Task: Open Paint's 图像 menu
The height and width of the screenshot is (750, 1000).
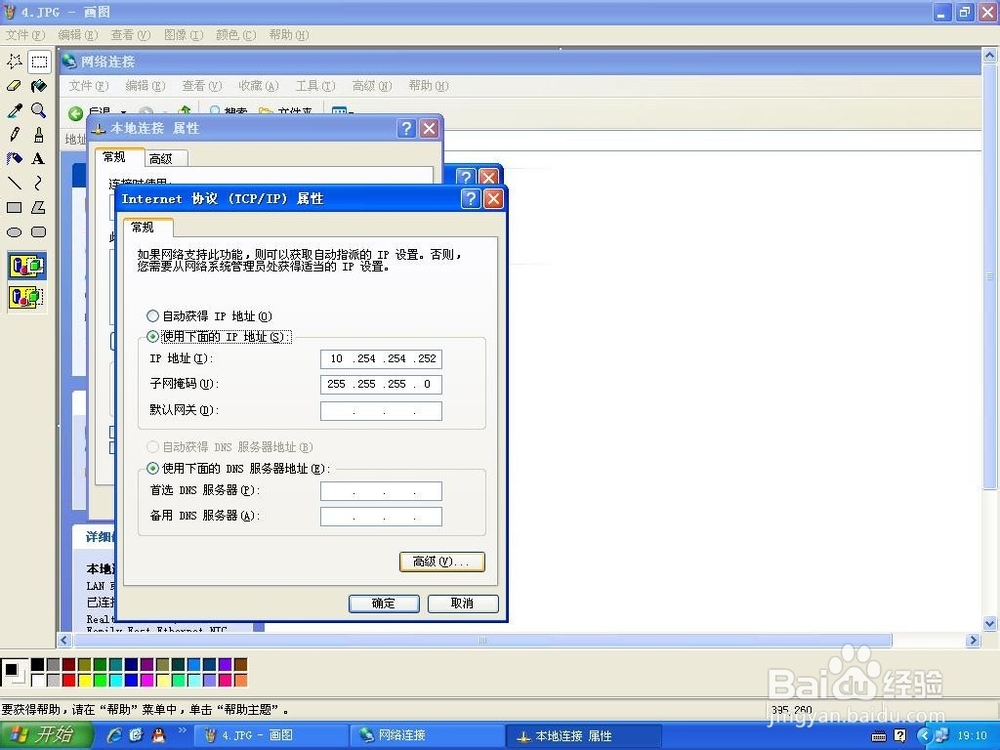Action: [x=182, y=34]
